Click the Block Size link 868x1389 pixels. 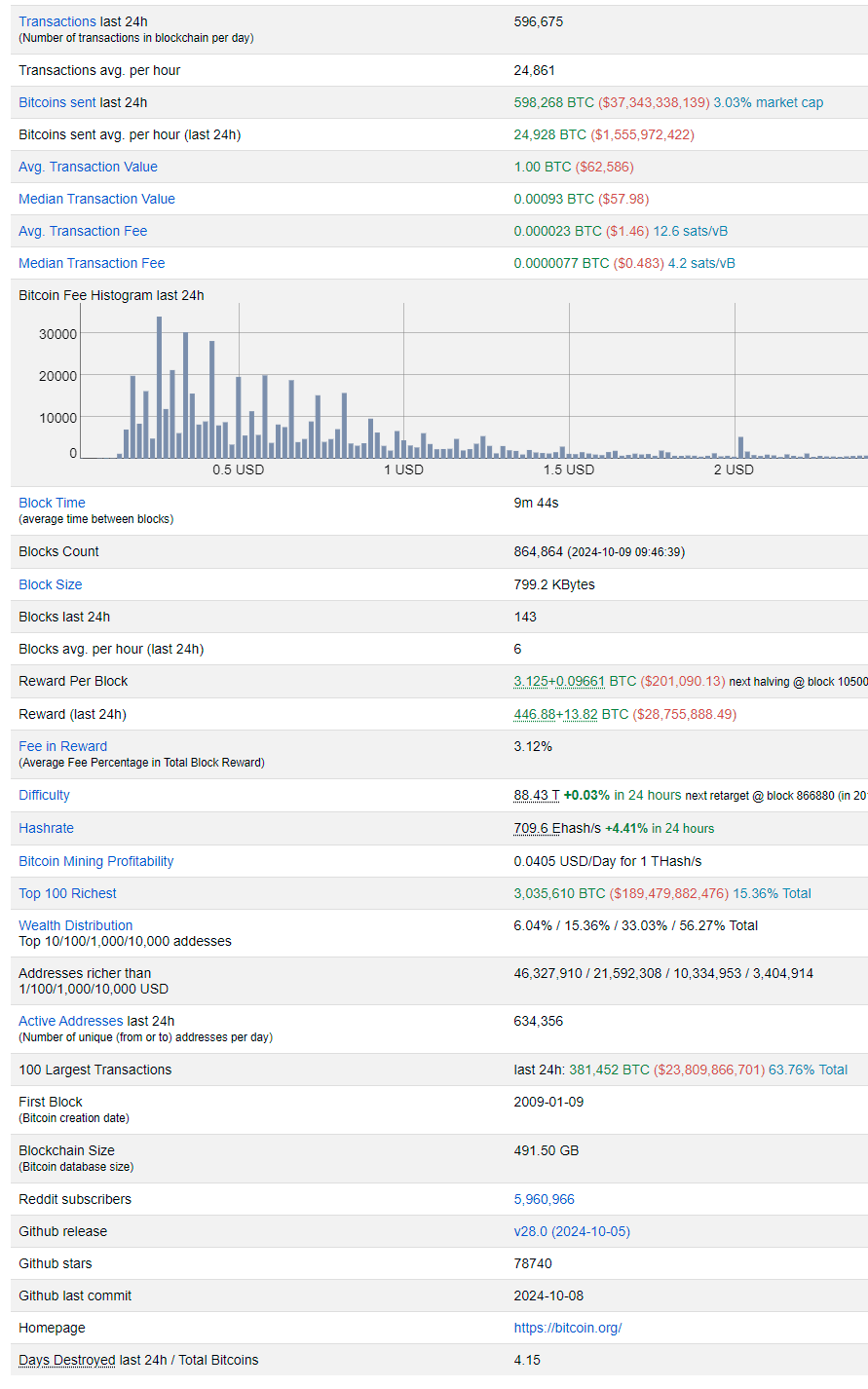50,584
